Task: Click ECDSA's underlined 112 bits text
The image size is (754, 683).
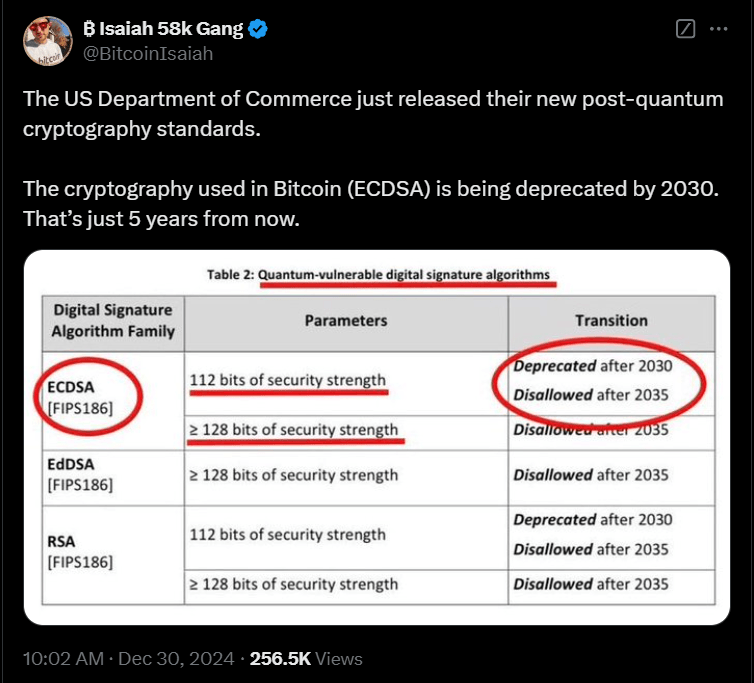Action: pyautogui.click(x=287, y=380)
